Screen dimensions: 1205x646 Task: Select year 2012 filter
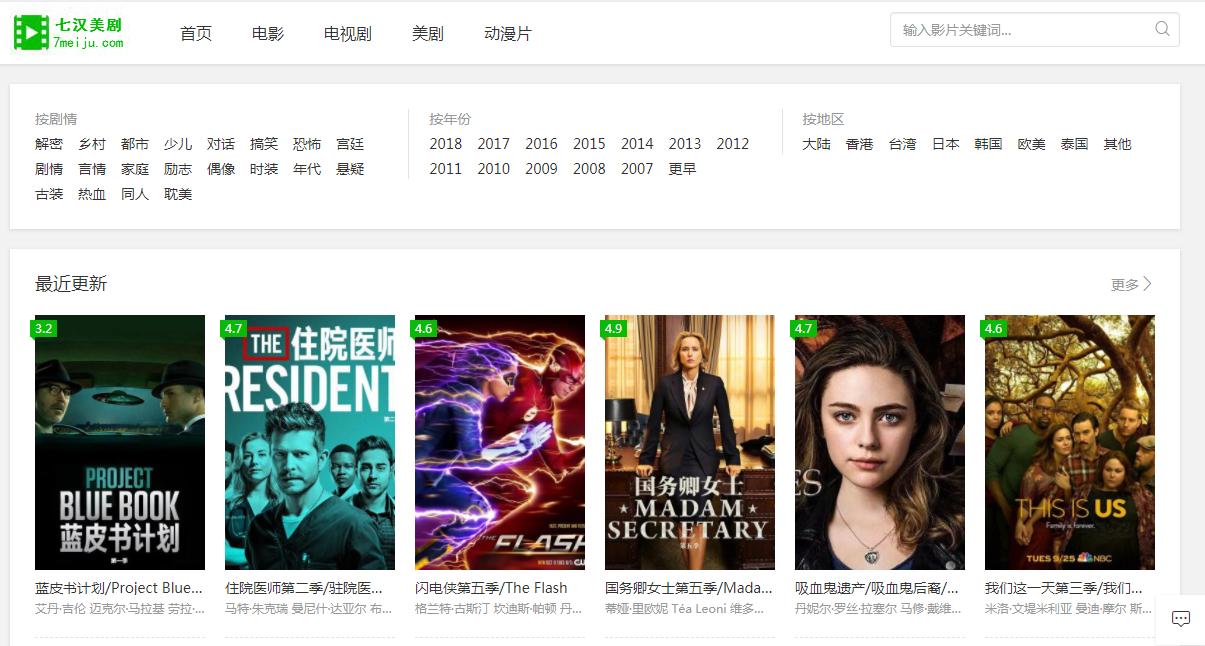(x=733, y=144)
